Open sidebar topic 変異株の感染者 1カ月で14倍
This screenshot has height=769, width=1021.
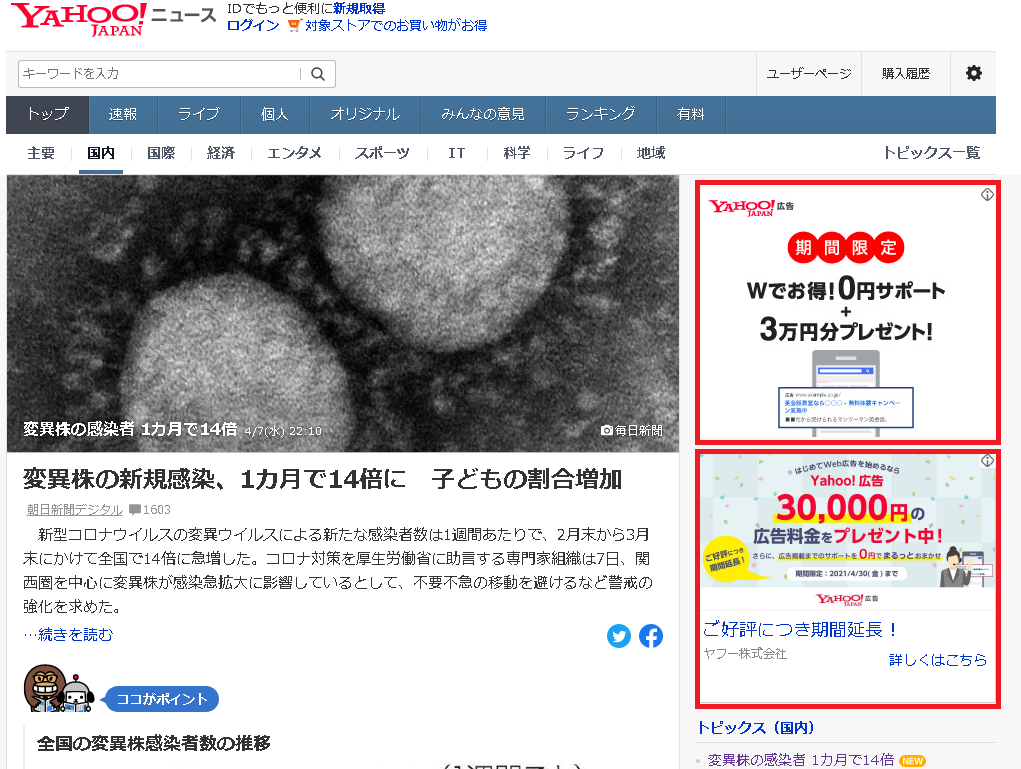click(x=800, y=760)
